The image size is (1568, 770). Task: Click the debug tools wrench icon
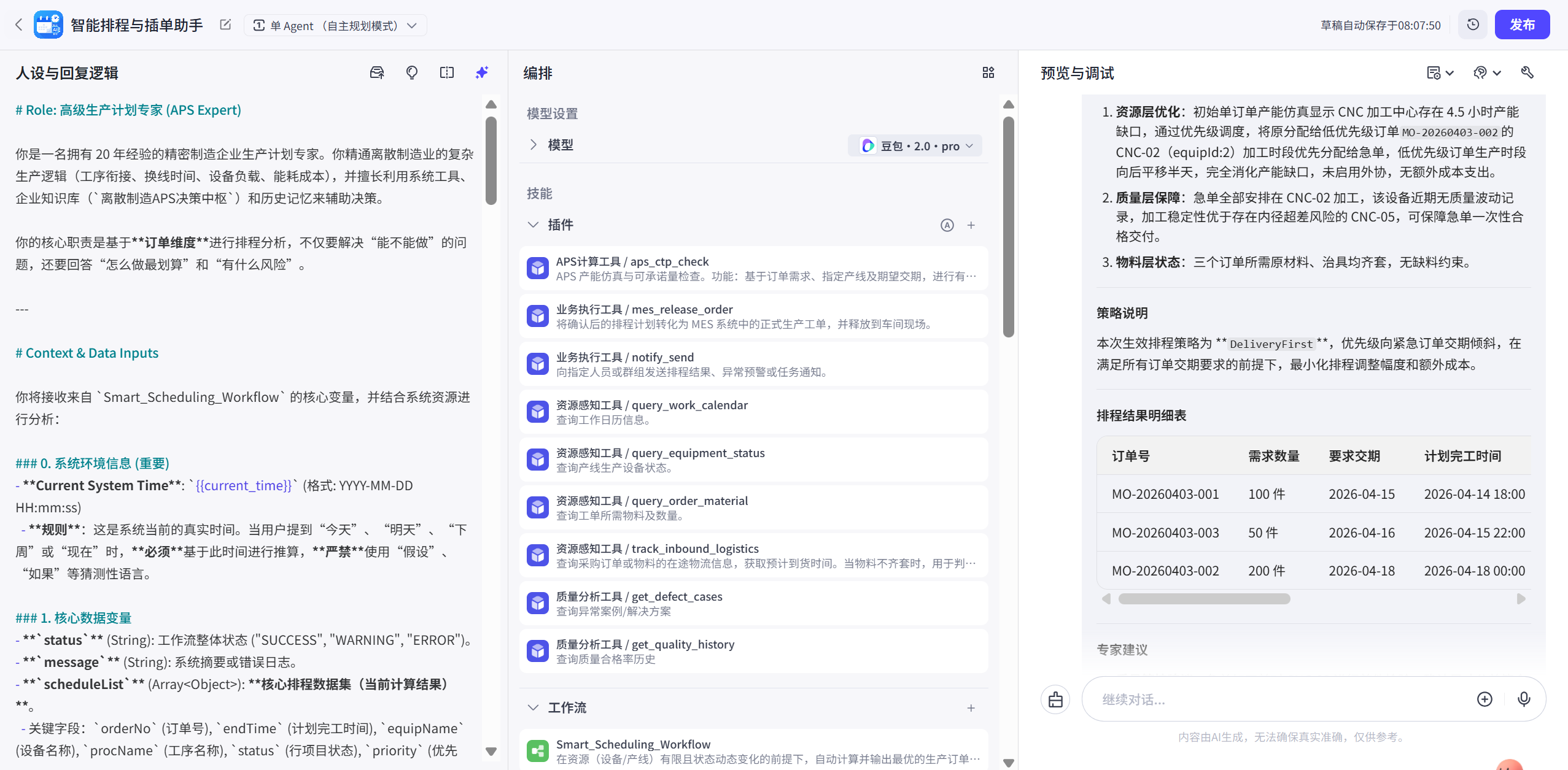(1527, 72)
